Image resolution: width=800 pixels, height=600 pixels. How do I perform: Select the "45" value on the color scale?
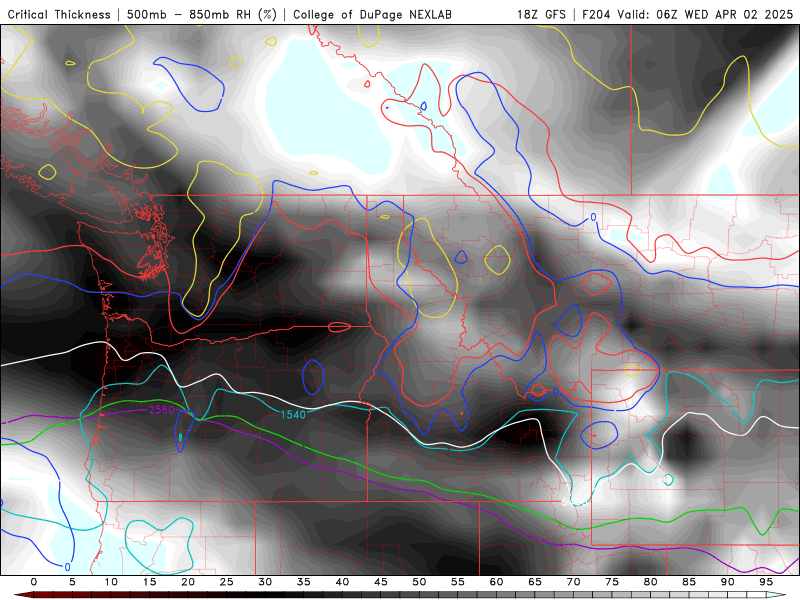tap(381, 582)
